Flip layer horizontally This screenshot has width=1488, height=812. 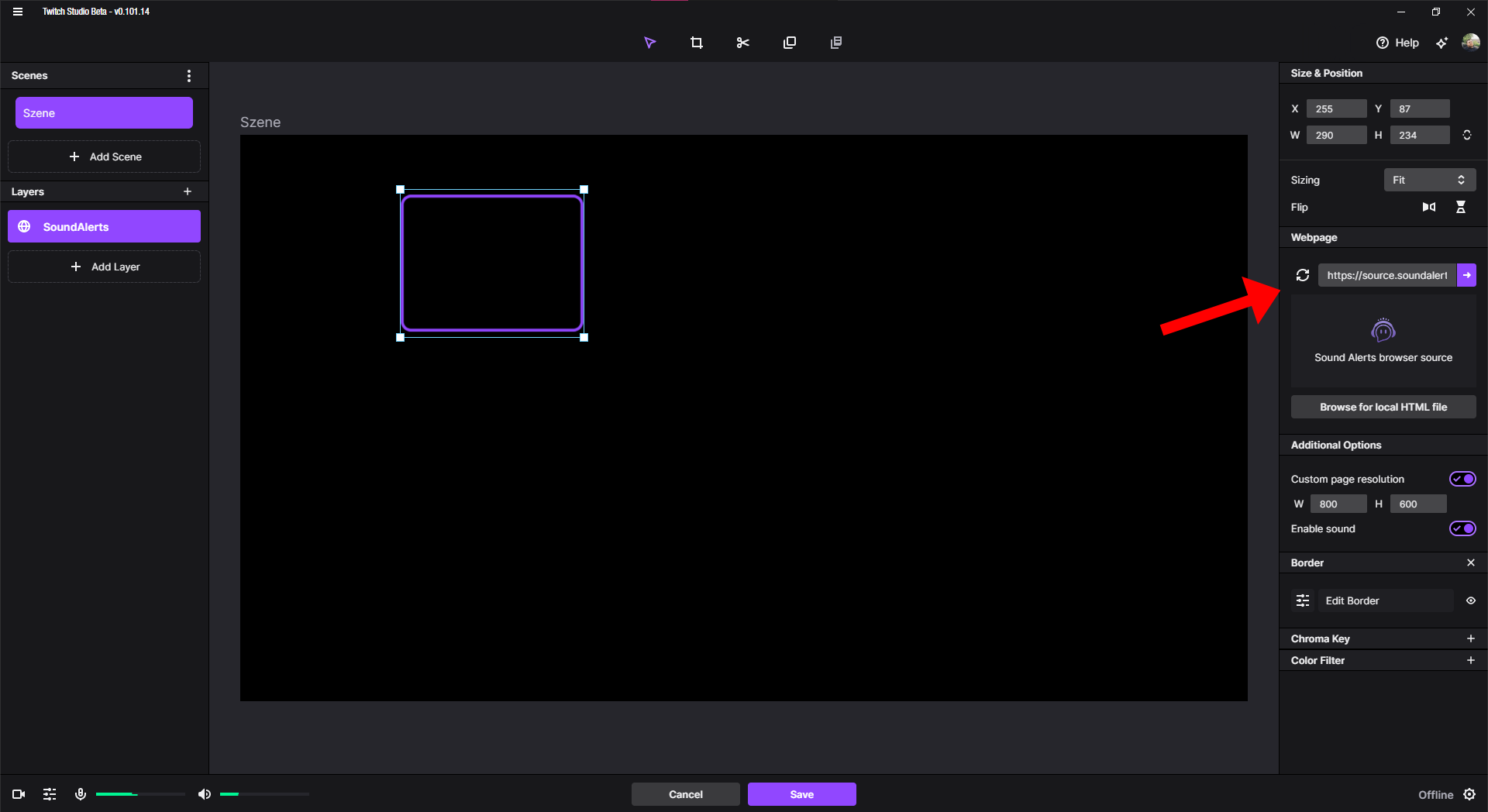coord(1429,207)
